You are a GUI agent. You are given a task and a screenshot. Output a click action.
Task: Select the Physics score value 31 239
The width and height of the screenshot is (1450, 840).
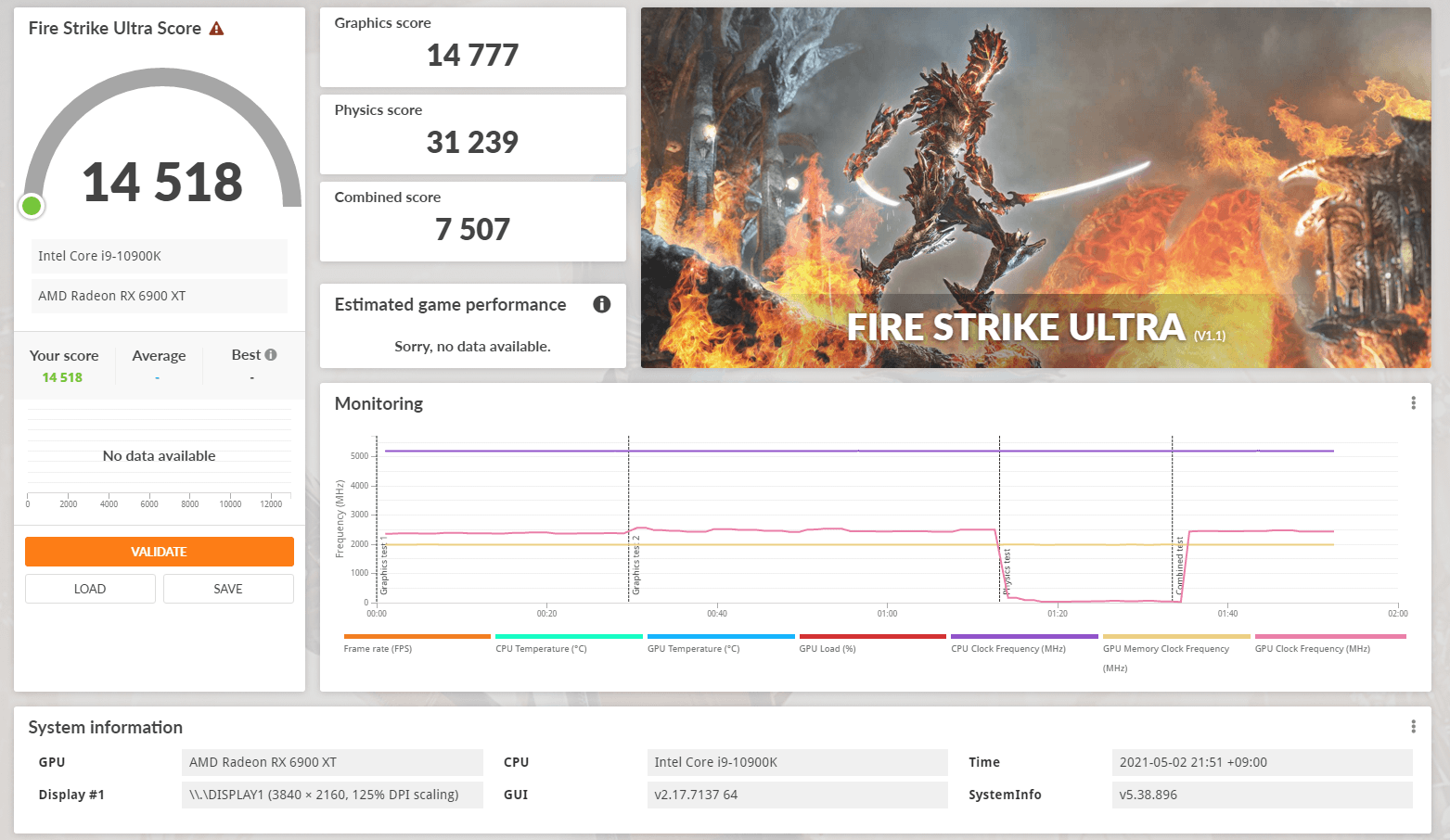(472, 143)
